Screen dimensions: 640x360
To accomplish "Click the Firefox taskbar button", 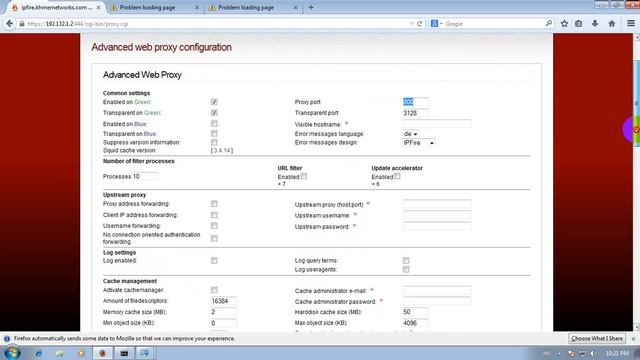I will pos(102,353).
